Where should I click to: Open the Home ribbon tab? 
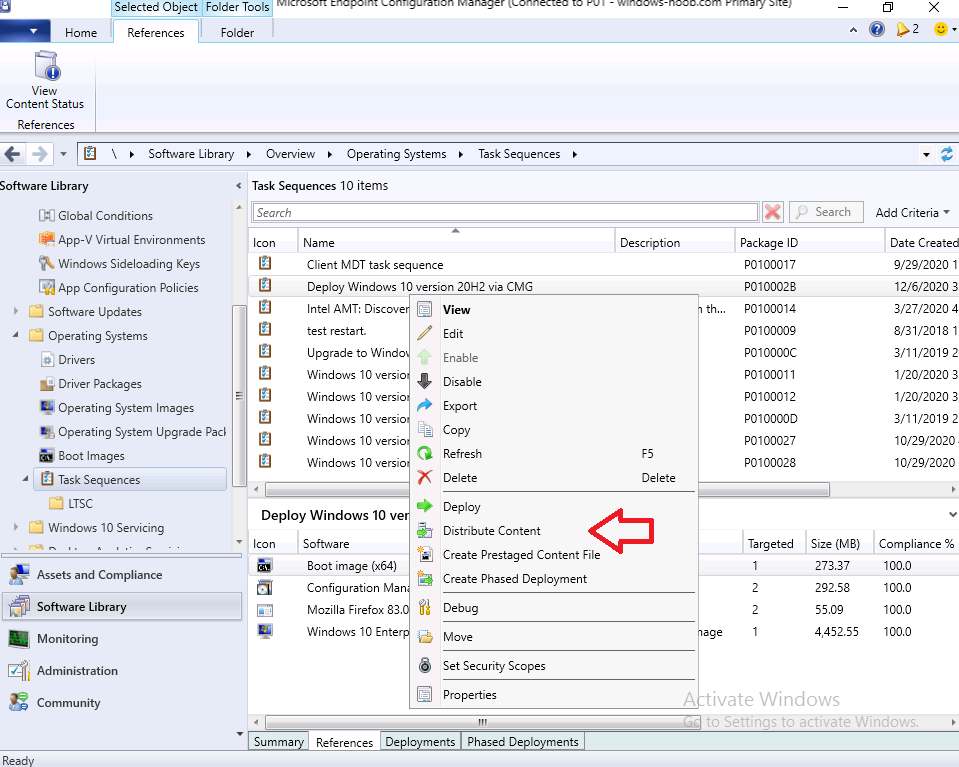(81, 32)
